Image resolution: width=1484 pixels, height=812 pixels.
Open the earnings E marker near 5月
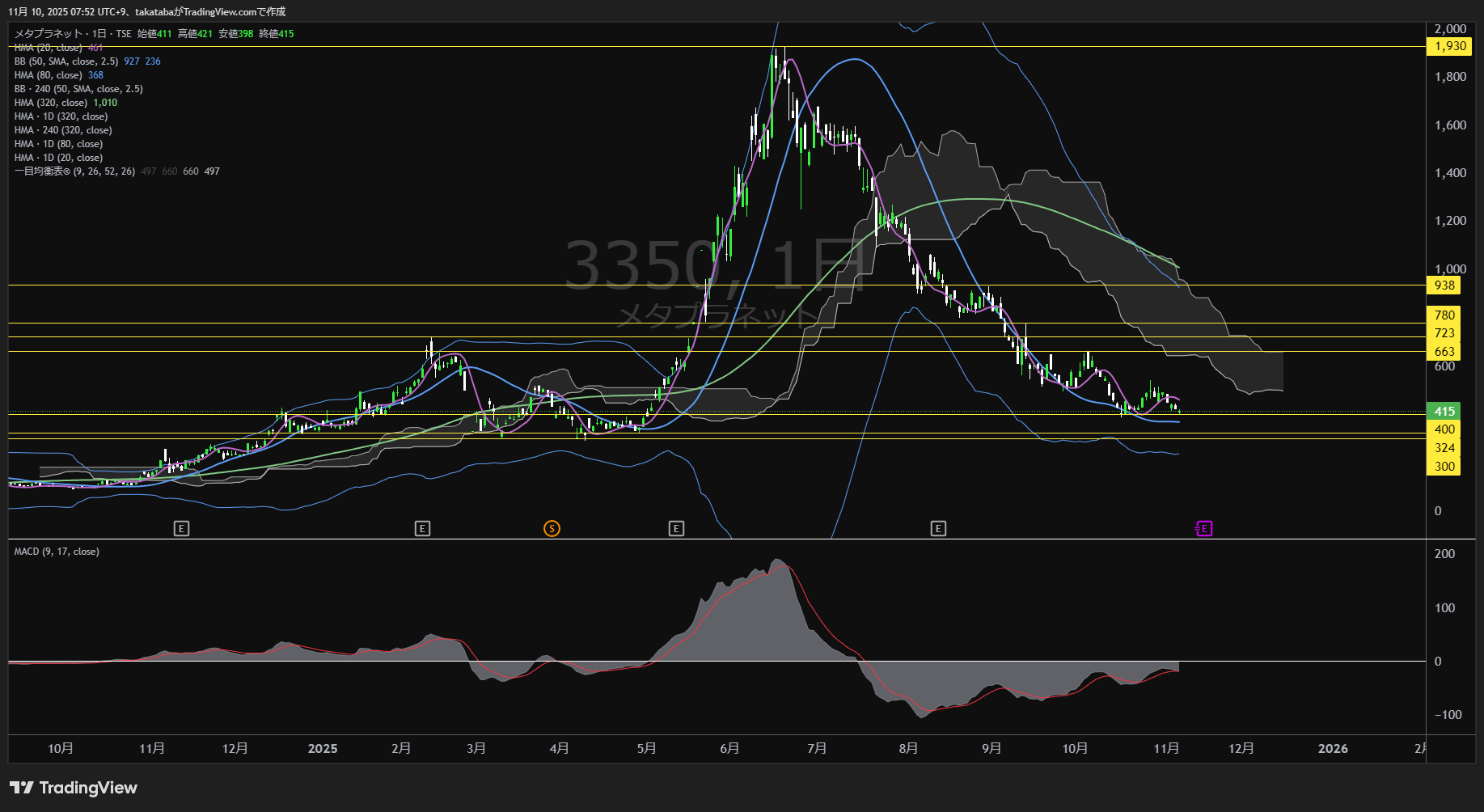pos(676,529)
